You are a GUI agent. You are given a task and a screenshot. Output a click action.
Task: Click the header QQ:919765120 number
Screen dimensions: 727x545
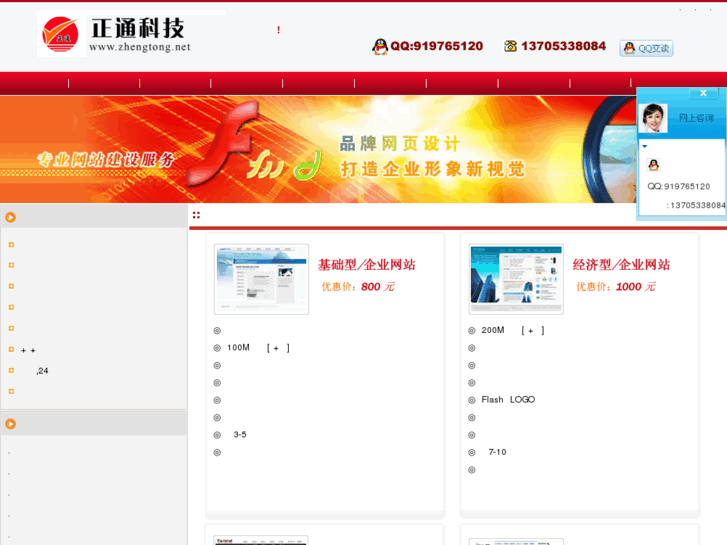(437, 46)
